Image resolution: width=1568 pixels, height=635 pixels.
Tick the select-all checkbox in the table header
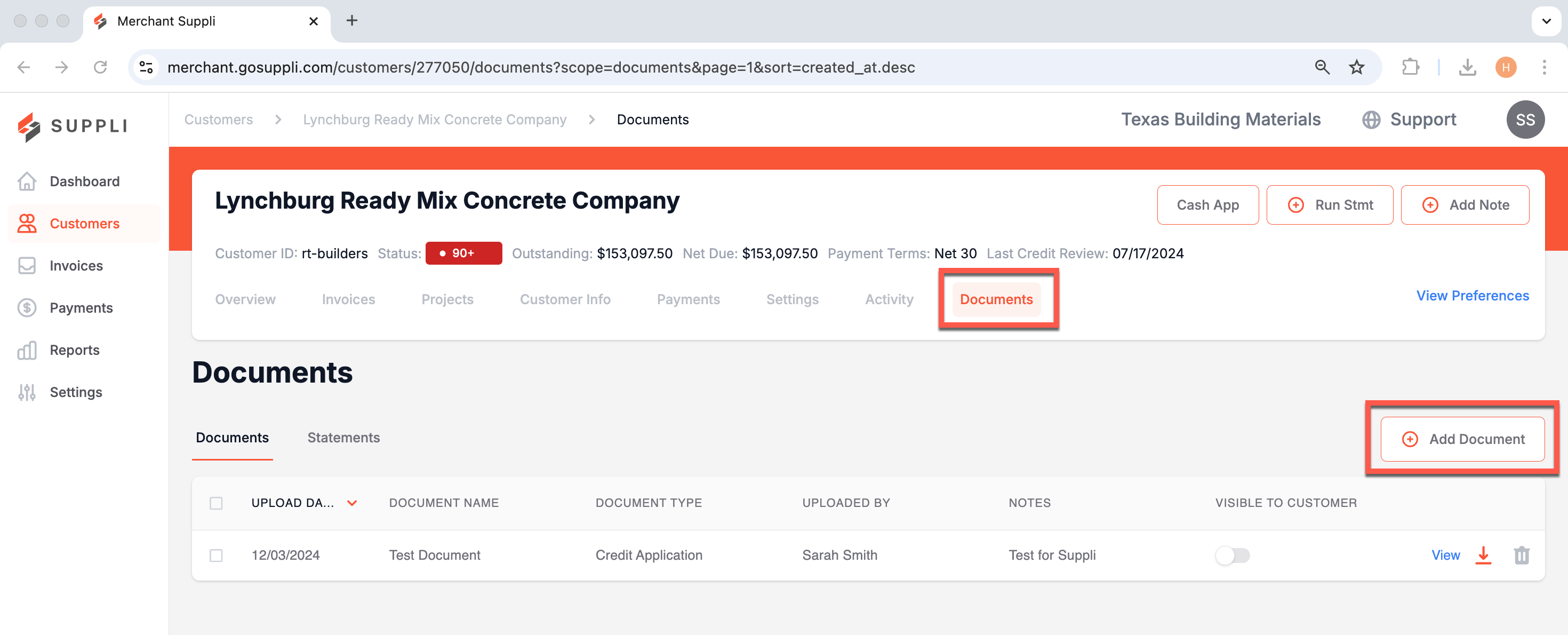(x=216, y=503)
